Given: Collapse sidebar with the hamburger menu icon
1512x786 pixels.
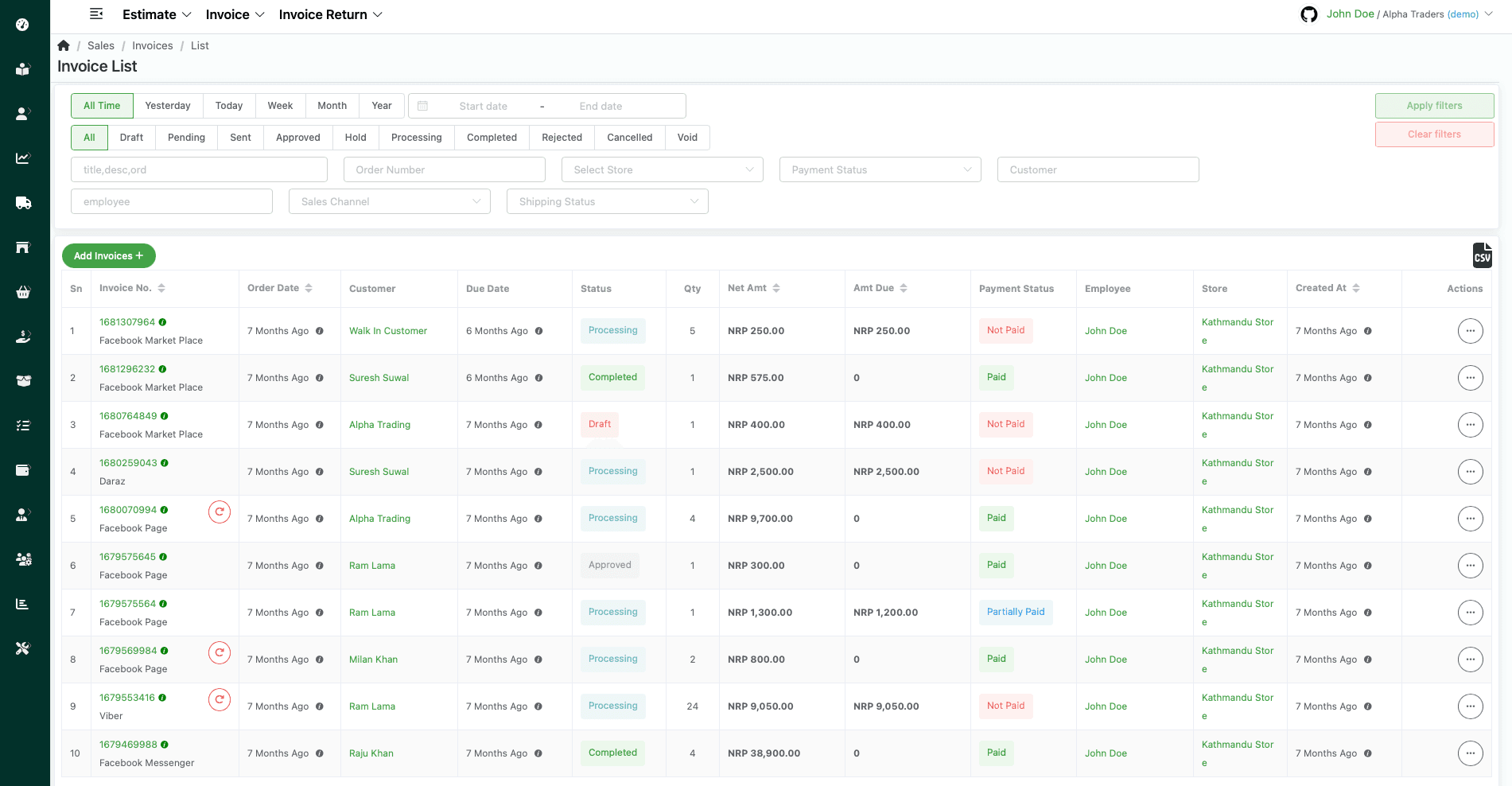Looking at the screenshot, I should pyautogui.click(x=96, y=14).
